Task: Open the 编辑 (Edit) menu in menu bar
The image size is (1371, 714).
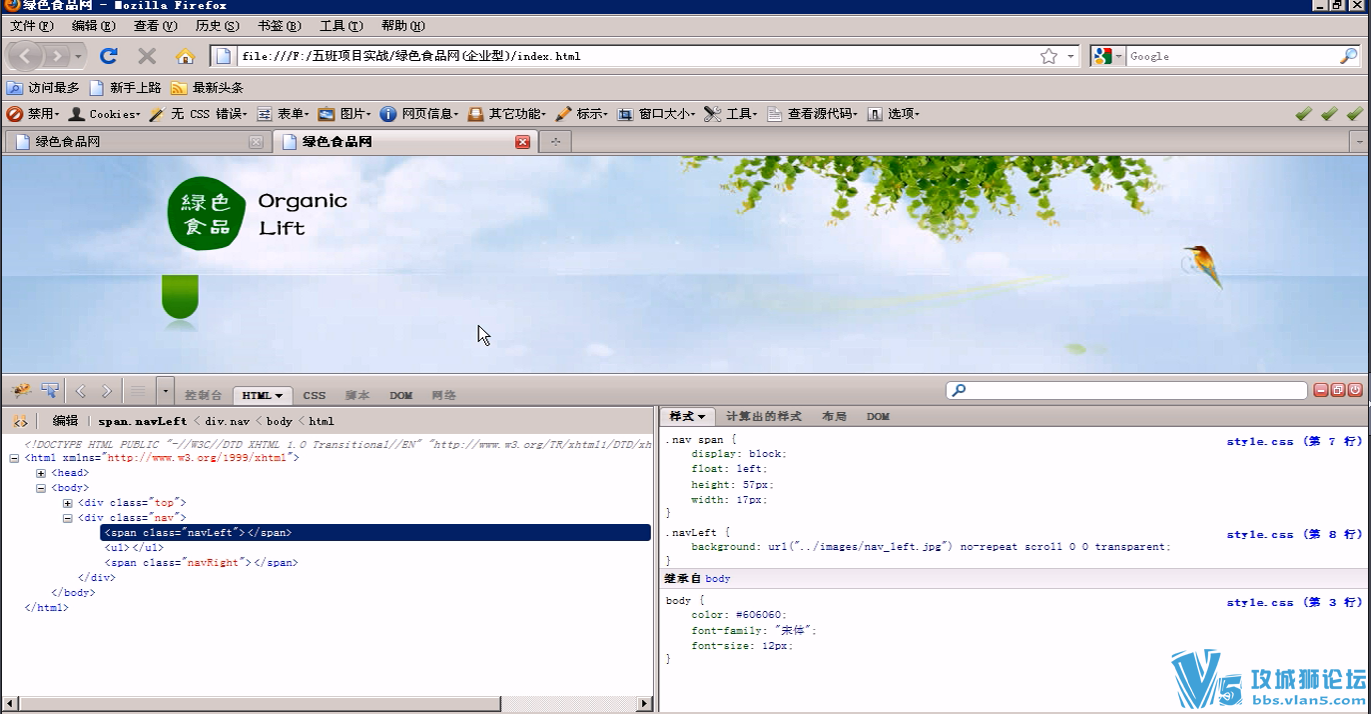Action: click(93, 26)
